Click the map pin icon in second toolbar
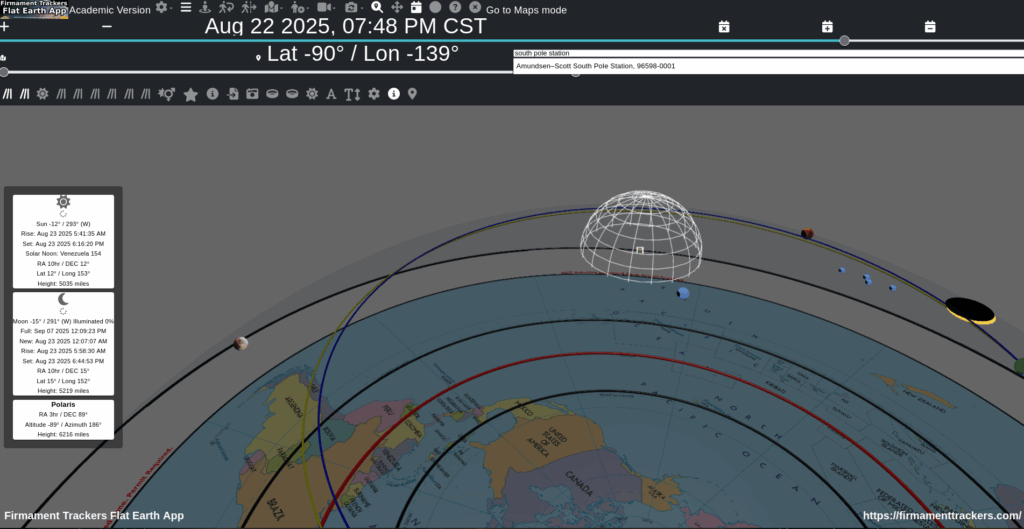The image size is (1024, 529). click(412, 94)
